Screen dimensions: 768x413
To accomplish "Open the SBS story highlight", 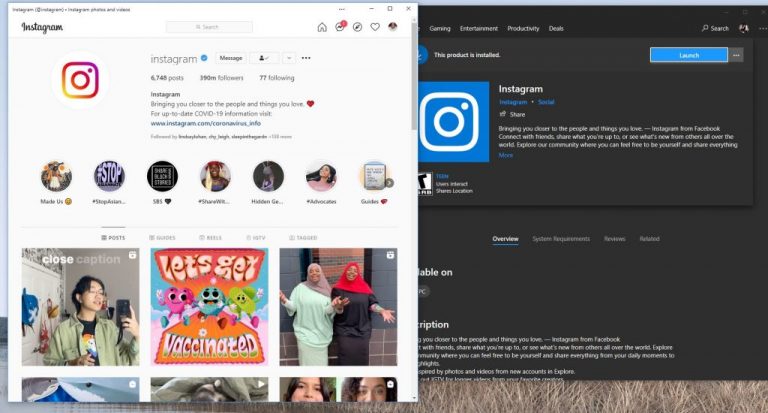I will pyautogui.click(x=162, y=176).
